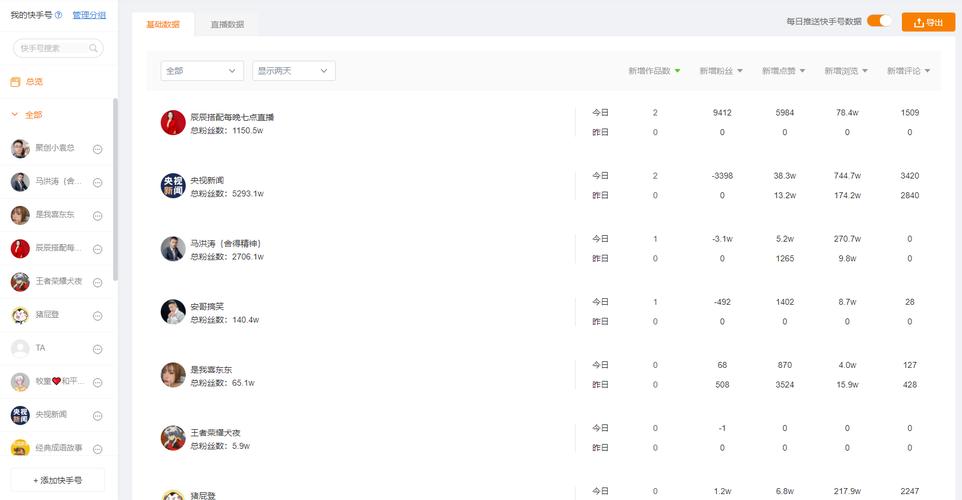The image size is (962, 500).
Task: Click 总粉丝数: 5293.1w text
Action: pyautogui.click(x=227, y=194)
